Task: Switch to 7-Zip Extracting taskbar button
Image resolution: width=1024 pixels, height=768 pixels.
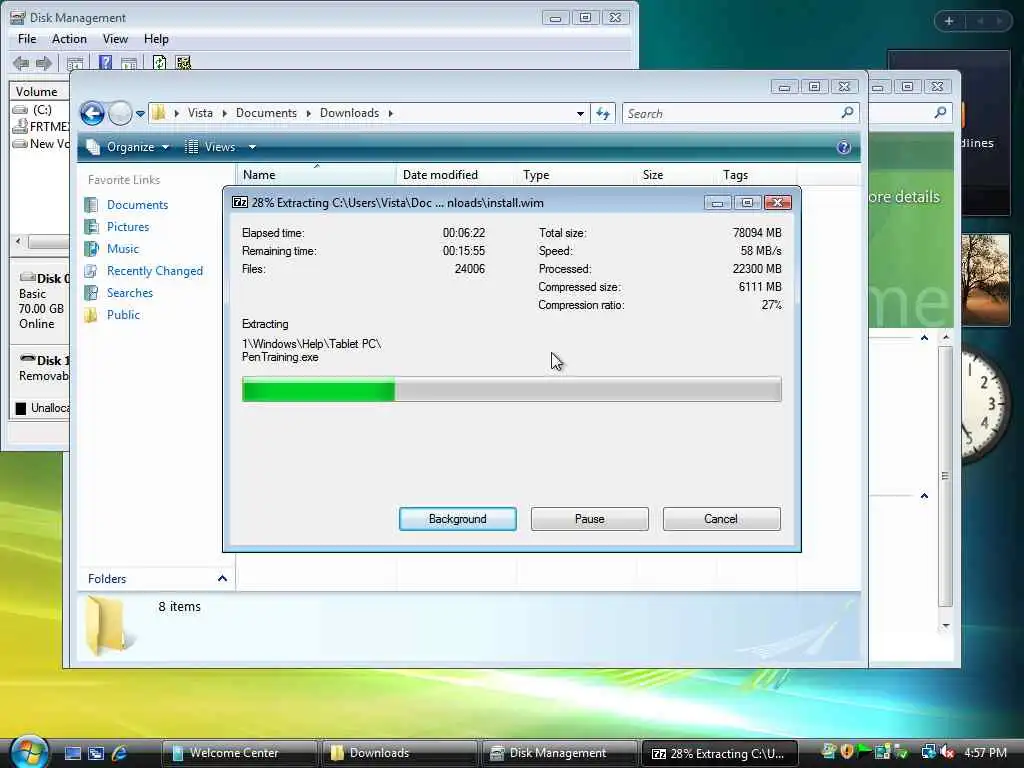Action: point(720,753)
